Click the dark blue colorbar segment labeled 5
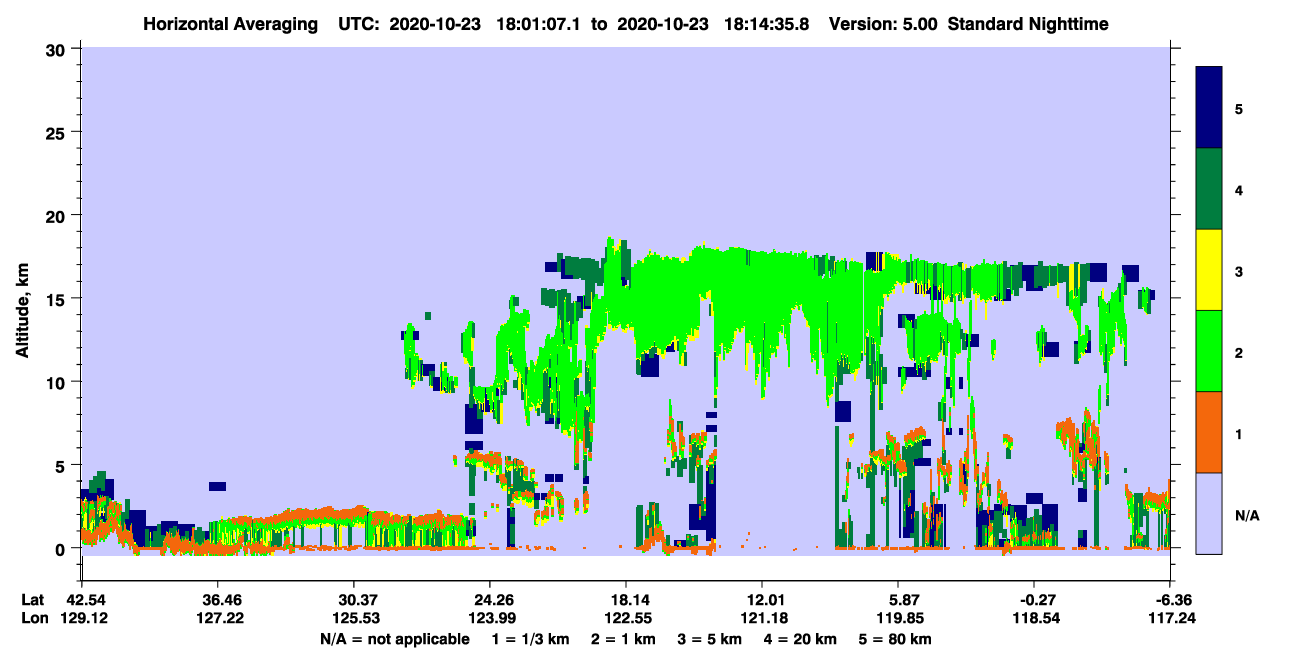Viewport: 1300px width, 667px height. pos(1209,108)
